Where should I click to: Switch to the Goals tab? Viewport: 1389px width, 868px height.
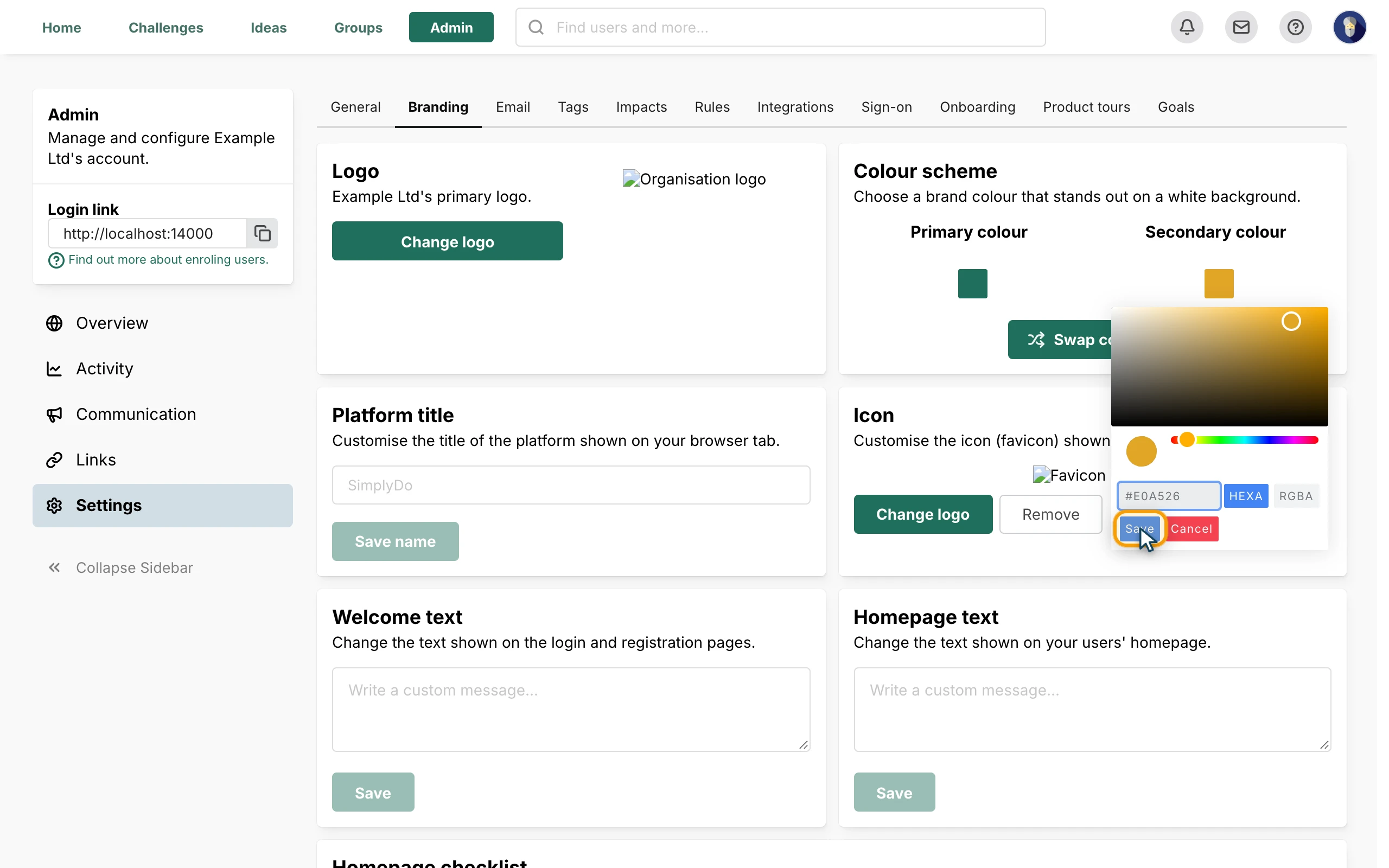pos(1175,107)
